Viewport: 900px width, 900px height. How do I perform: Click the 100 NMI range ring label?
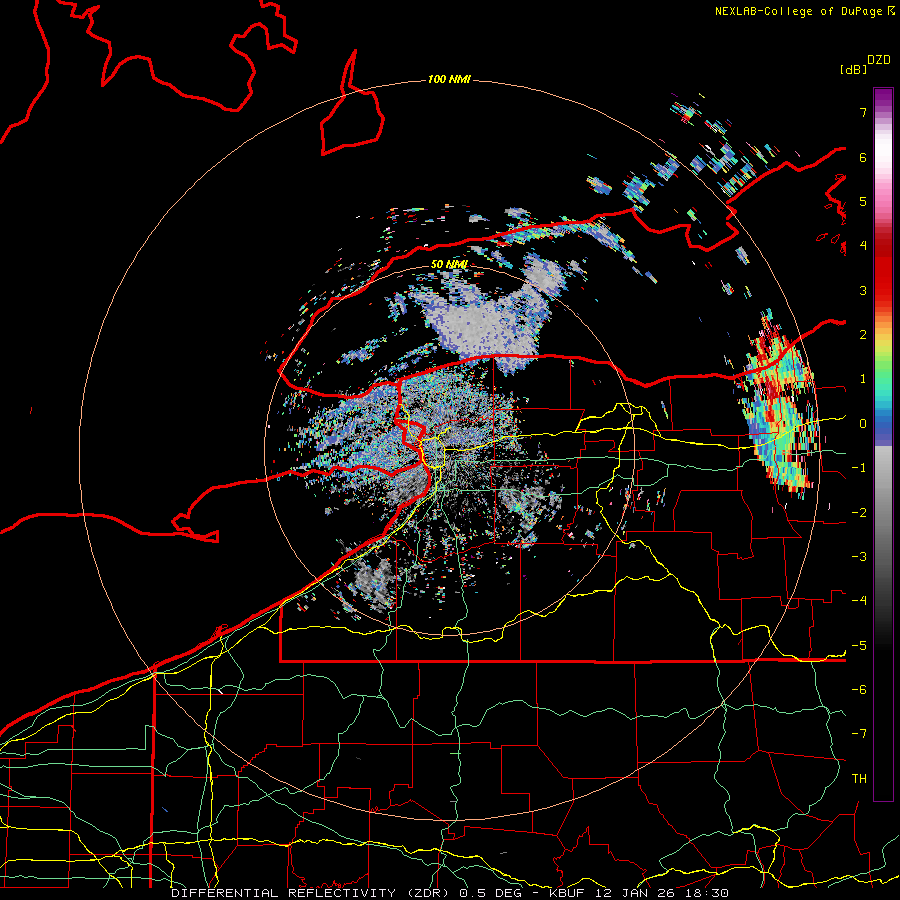(449, 79)
